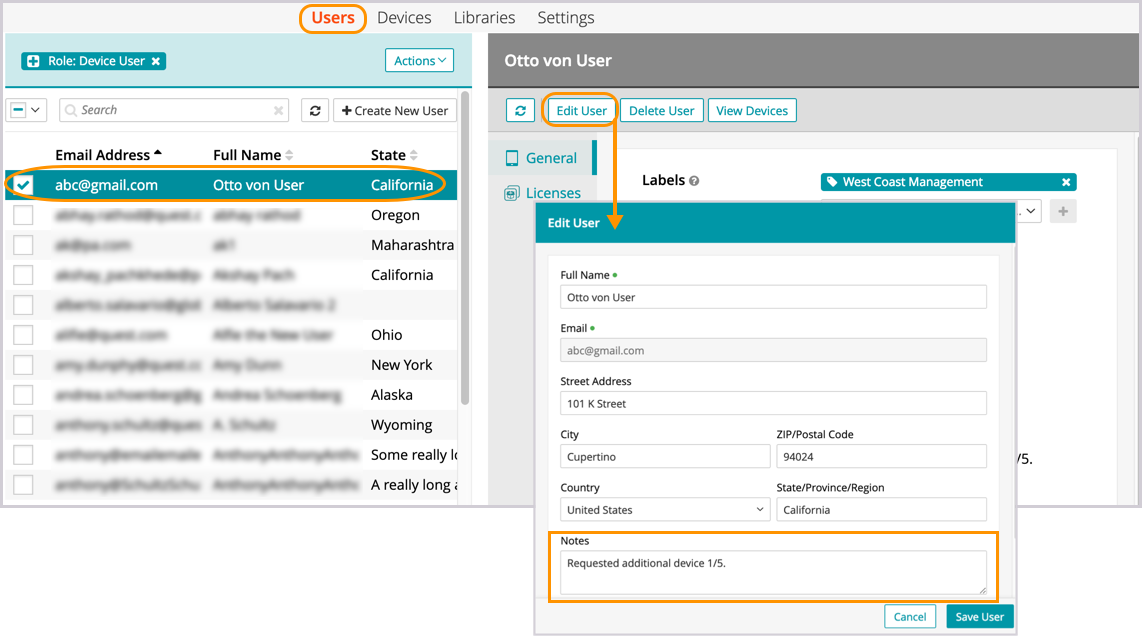Click into the Notes text area

(x=772, y=572)
